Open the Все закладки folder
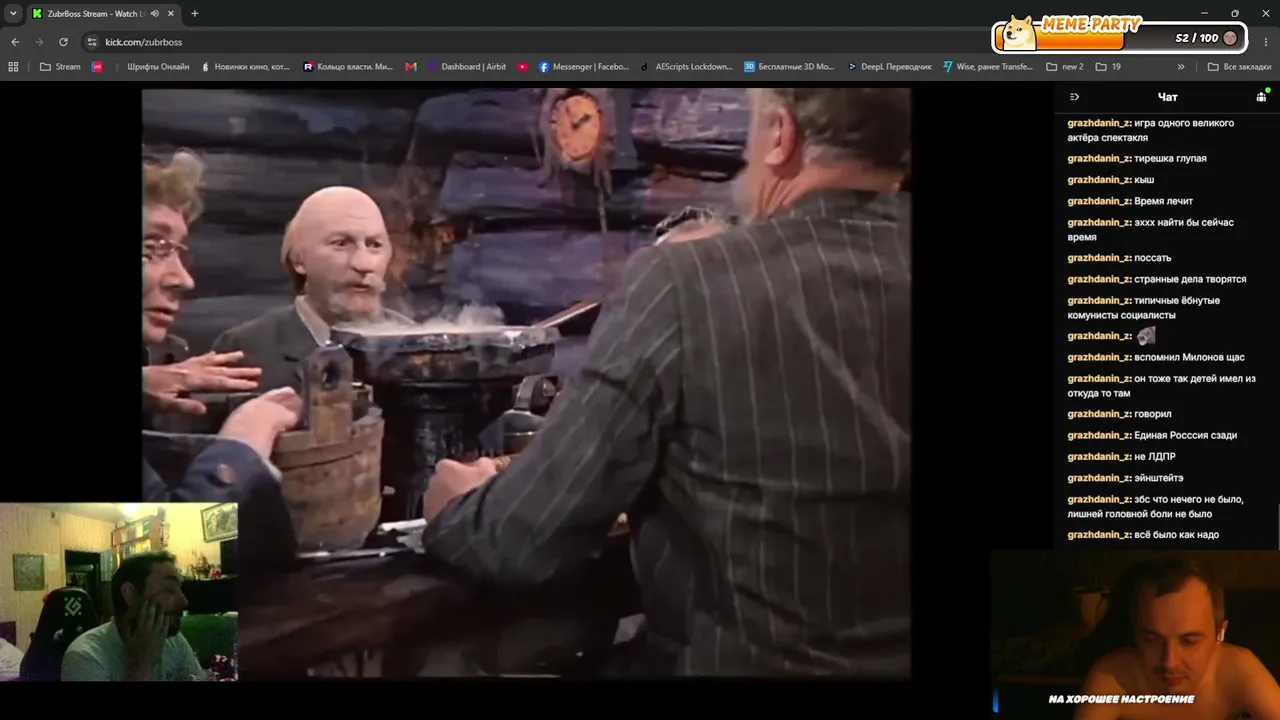The image size is (1280, 720). click(1239, 67)
